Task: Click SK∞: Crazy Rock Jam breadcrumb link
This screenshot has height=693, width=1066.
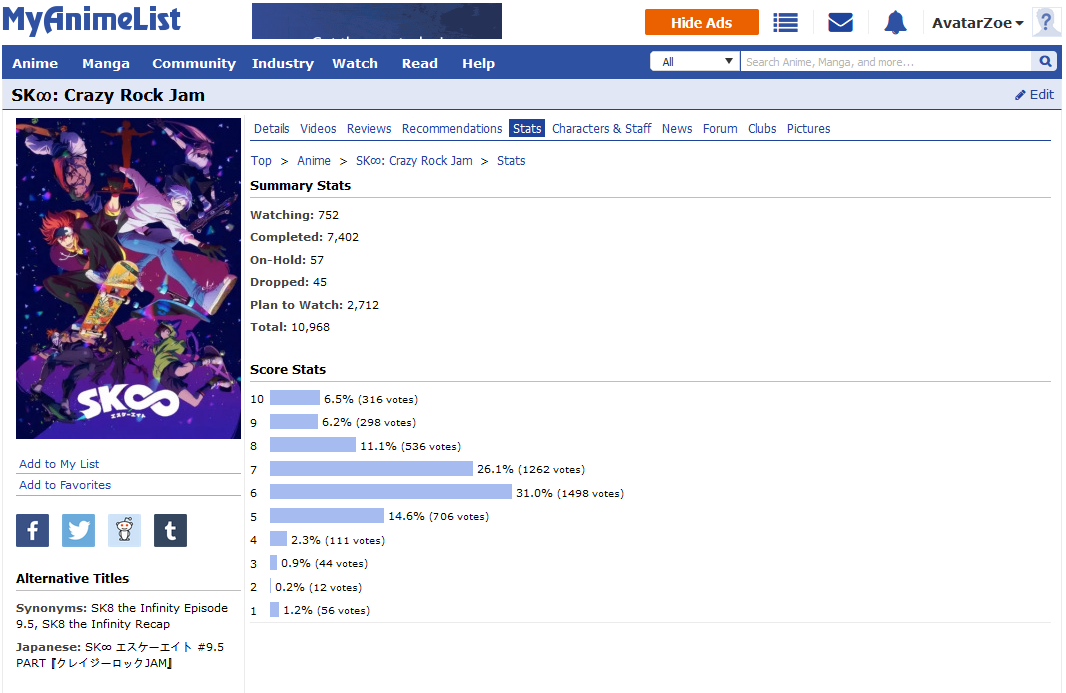Action: pos(414,160)
